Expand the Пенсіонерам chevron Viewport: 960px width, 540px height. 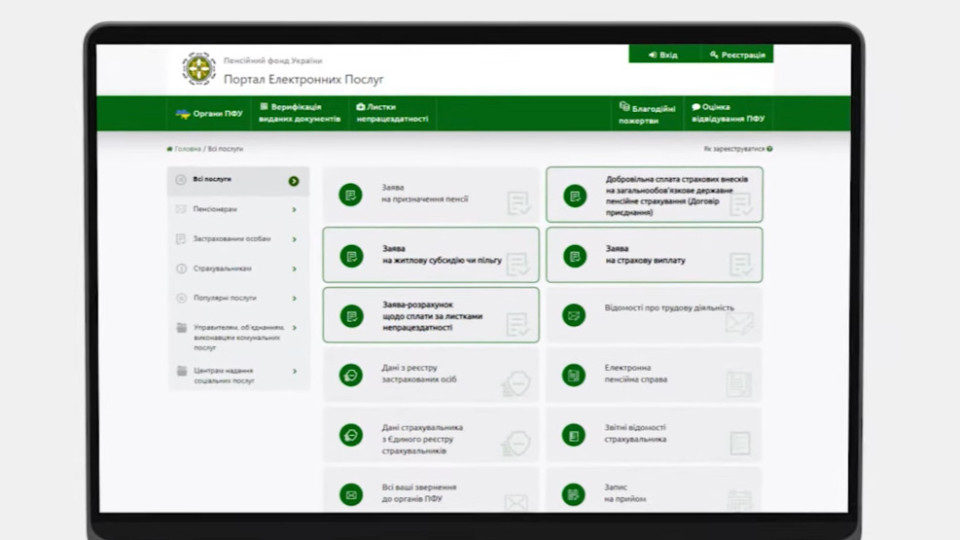coord(294,210)
